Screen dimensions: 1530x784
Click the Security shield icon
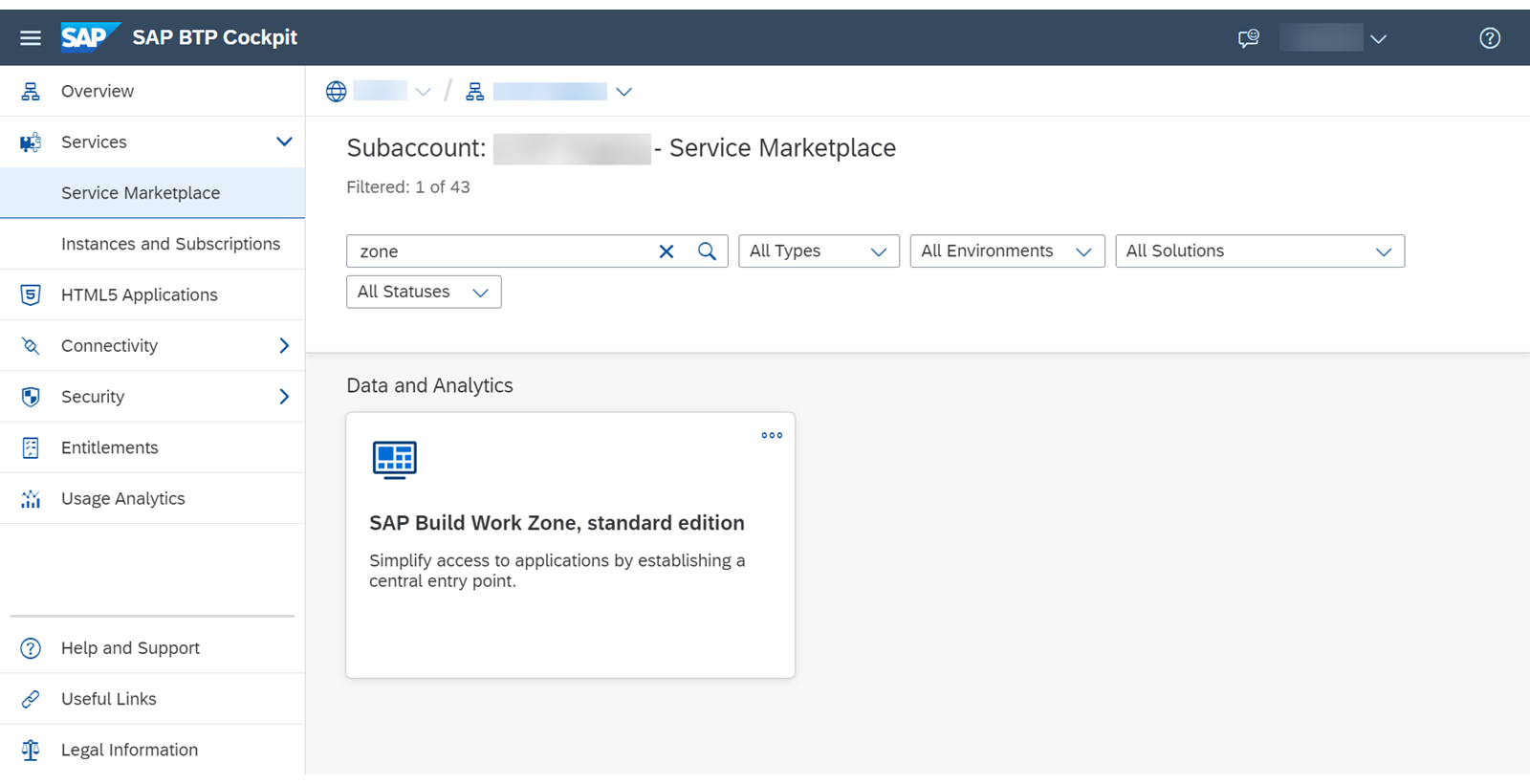(31, 397)
